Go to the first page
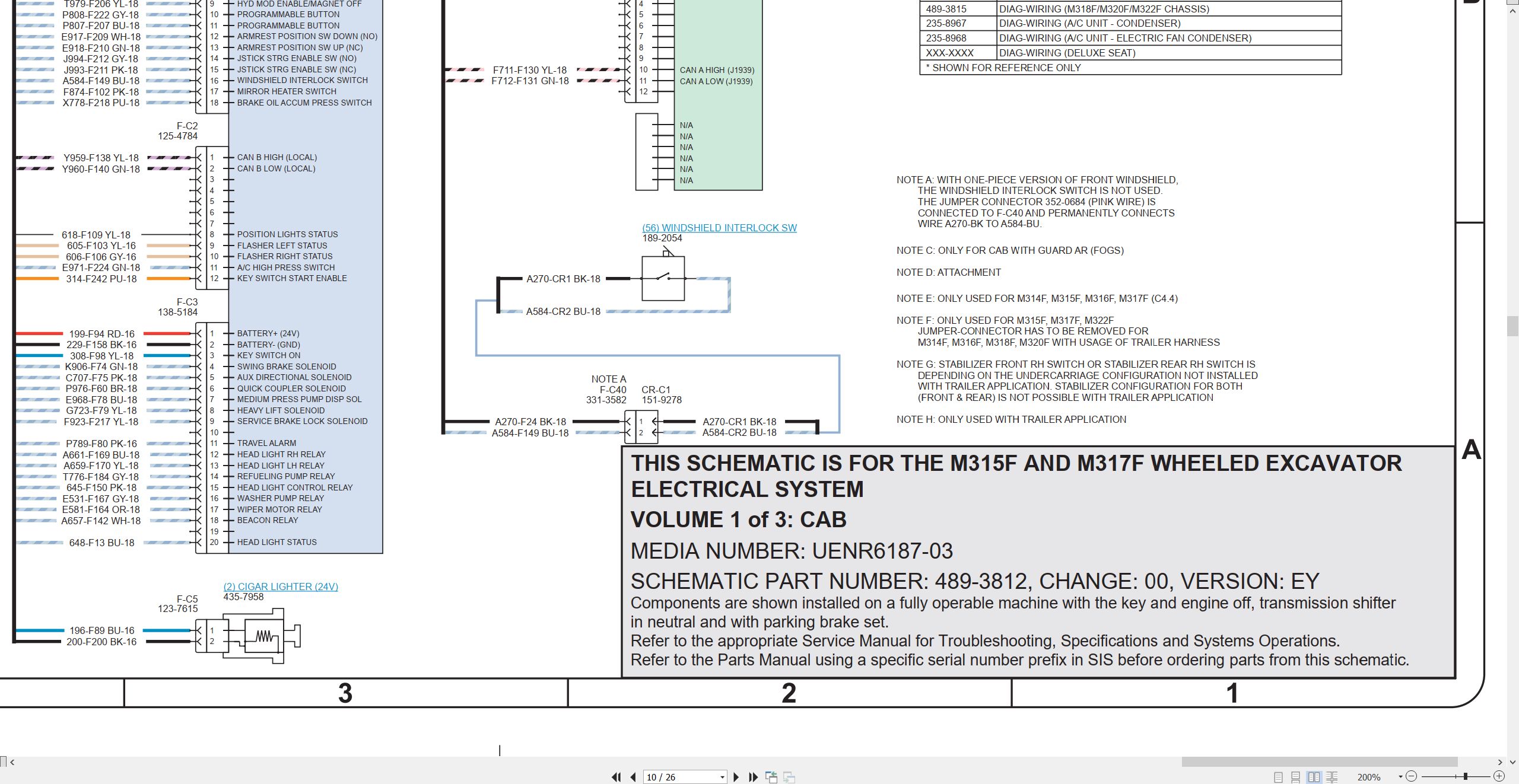 pos(617,777)
